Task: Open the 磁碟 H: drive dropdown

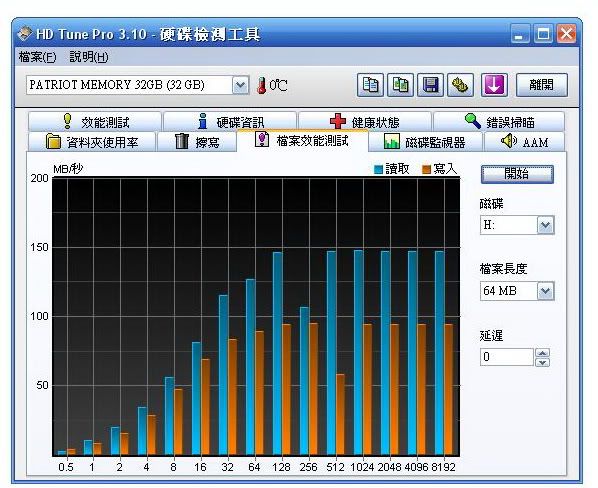Action: 545,225
